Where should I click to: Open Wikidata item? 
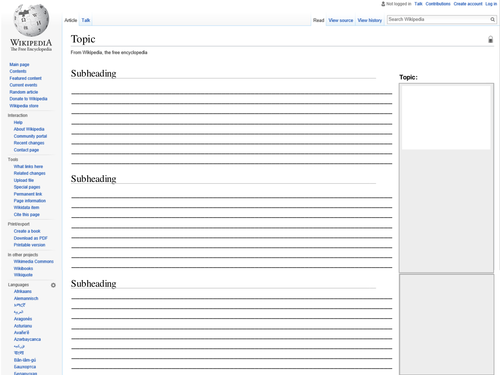(26, 208)
